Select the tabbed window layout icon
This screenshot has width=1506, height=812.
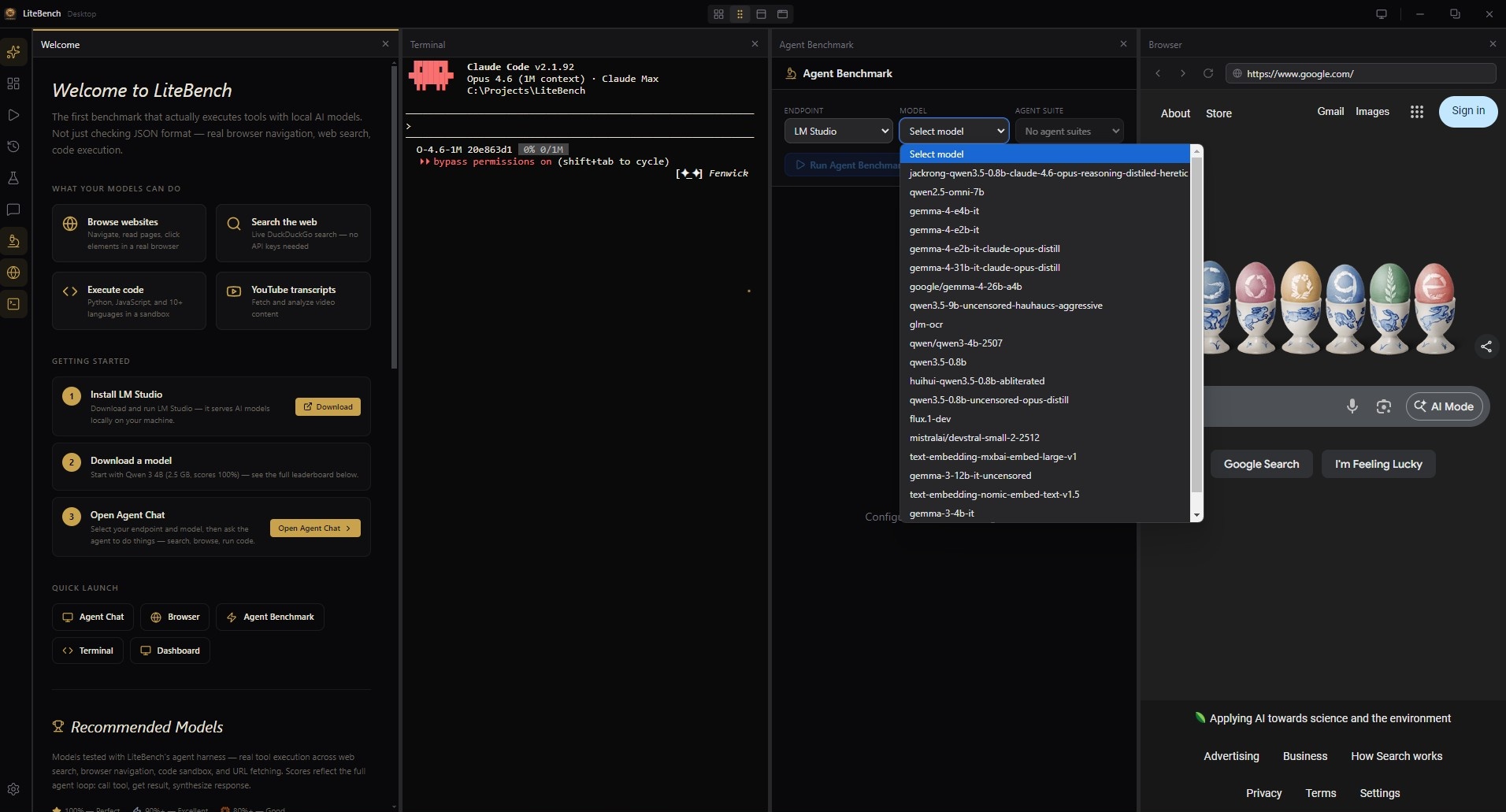click(782, 14)
